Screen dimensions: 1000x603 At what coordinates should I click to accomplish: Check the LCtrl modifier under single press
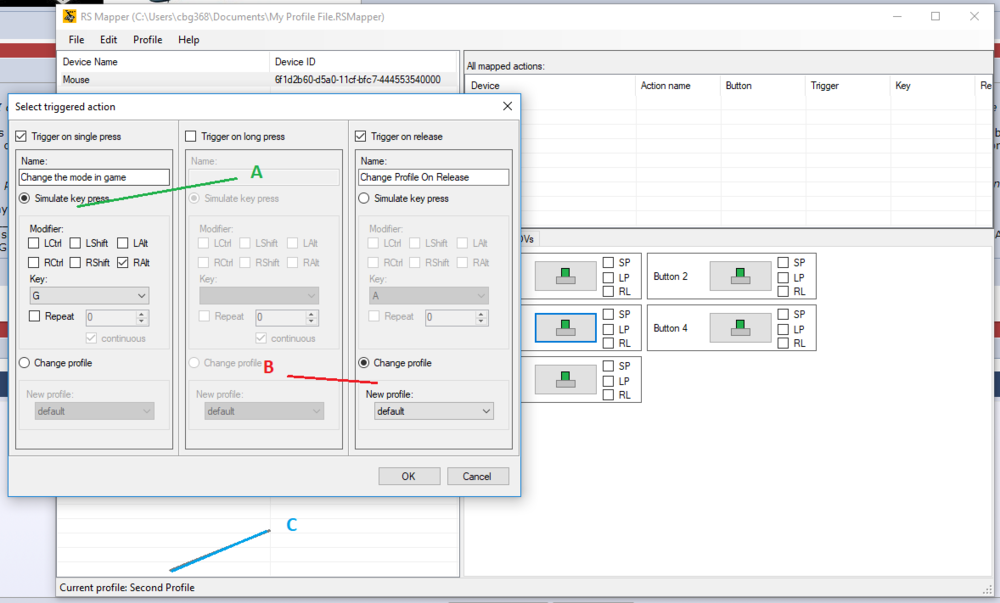[x=34, y=243]
